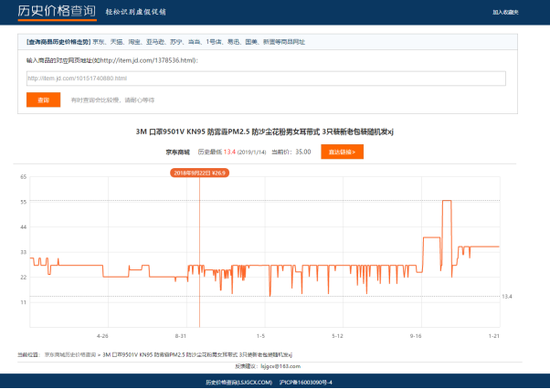This screenshot has width=550, height=389.
Task: Click the 8-31 date label on the chart axis
Action: pyautogui.click(x=180, y=336)
